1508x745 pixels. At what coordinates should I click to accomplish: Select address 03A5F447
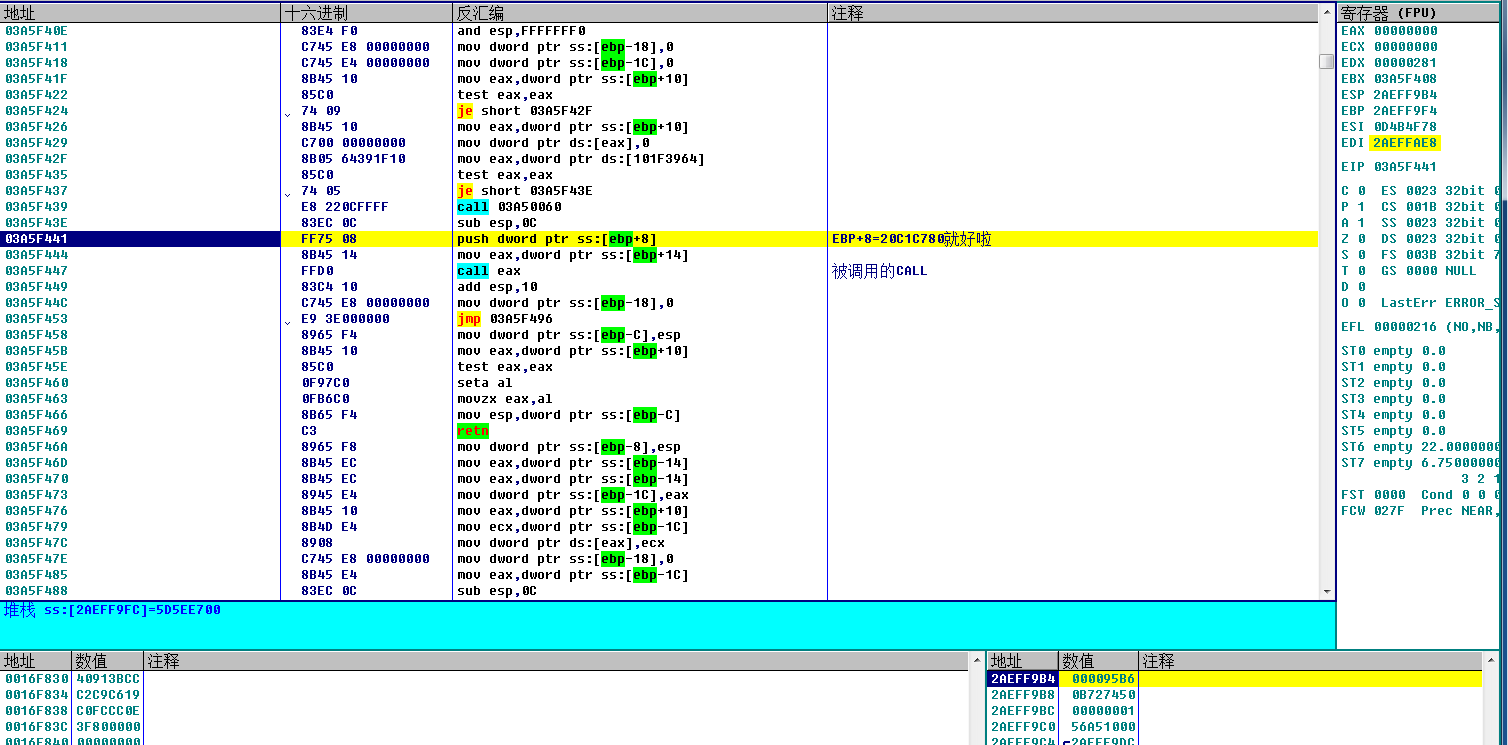[x=37, y=271]
